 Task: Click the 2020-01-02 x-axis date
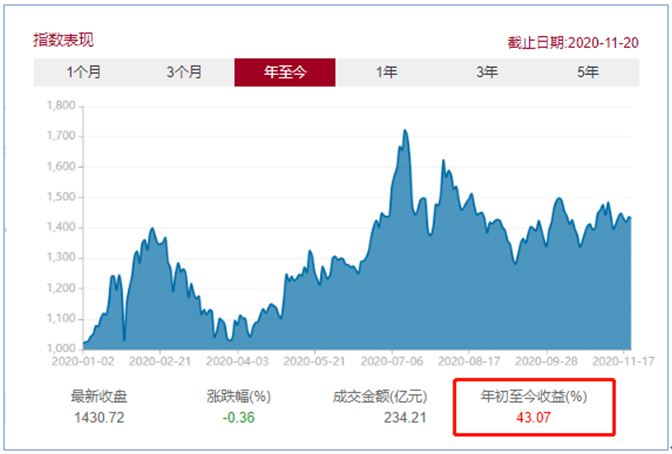coord(83,361)
